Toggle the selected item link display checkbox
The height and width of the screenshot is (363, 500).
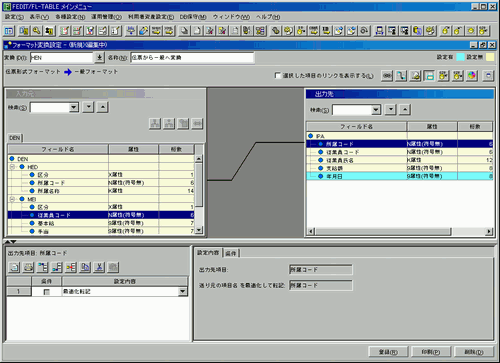[x=277, y=75]
